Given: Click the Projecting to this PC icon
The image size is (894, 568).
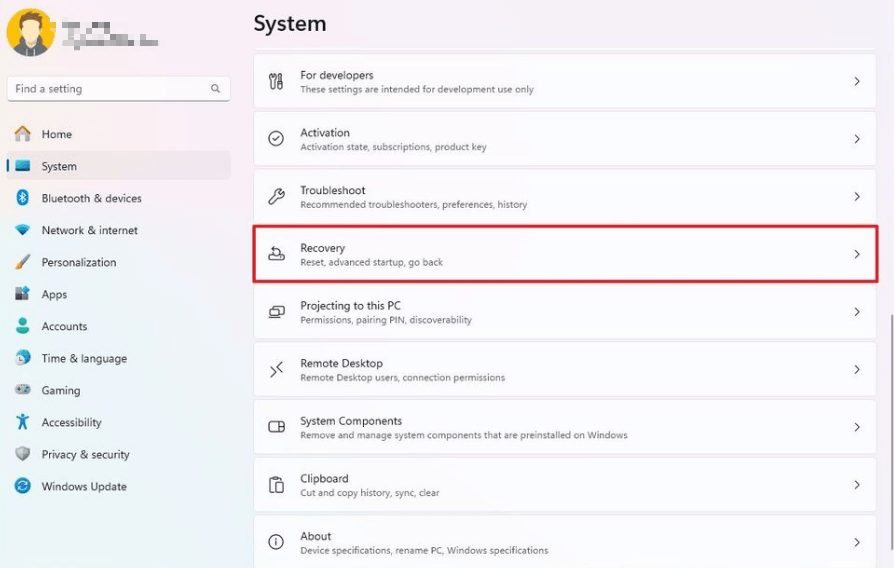Looking at the screenshot, I should coord(276,312).
